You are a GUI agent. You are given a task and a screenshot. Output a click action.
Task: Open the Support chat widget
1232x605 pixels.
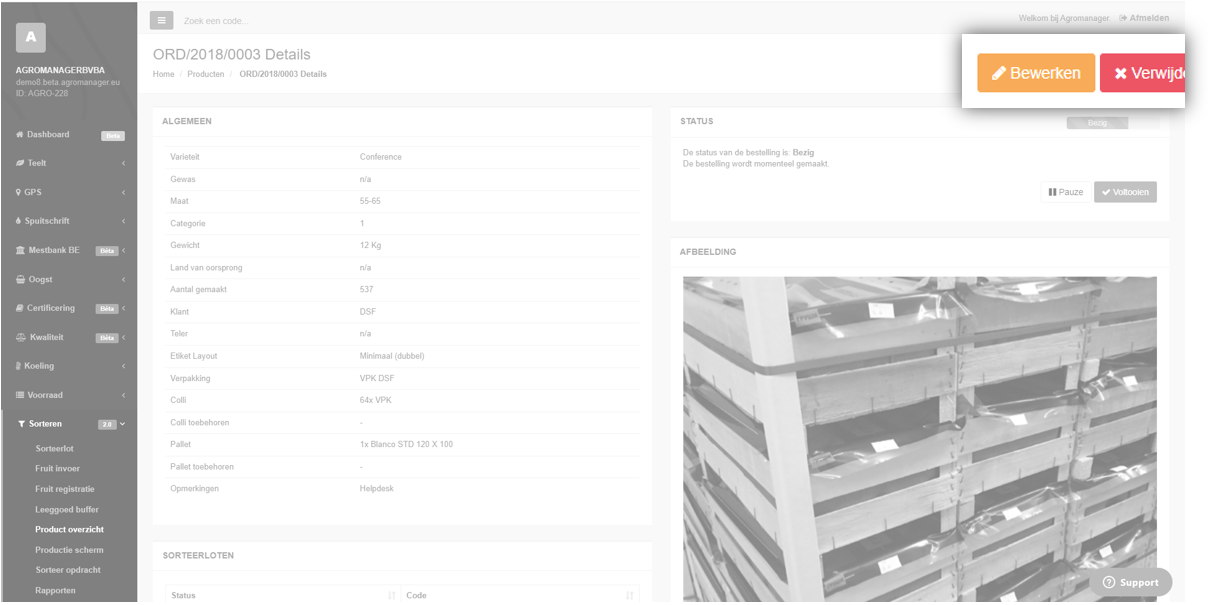coord(1131,582)
